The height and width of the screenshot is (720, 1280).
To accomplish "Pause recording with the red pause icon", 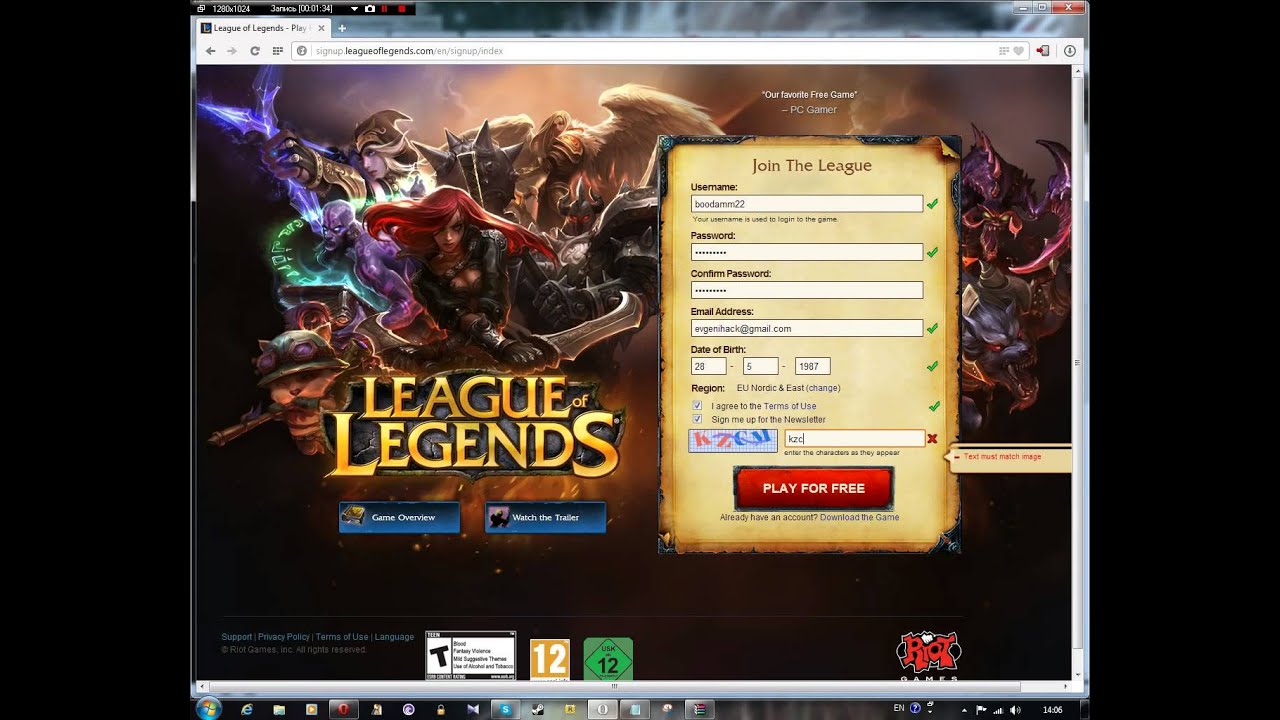I will tap(384, 8).
